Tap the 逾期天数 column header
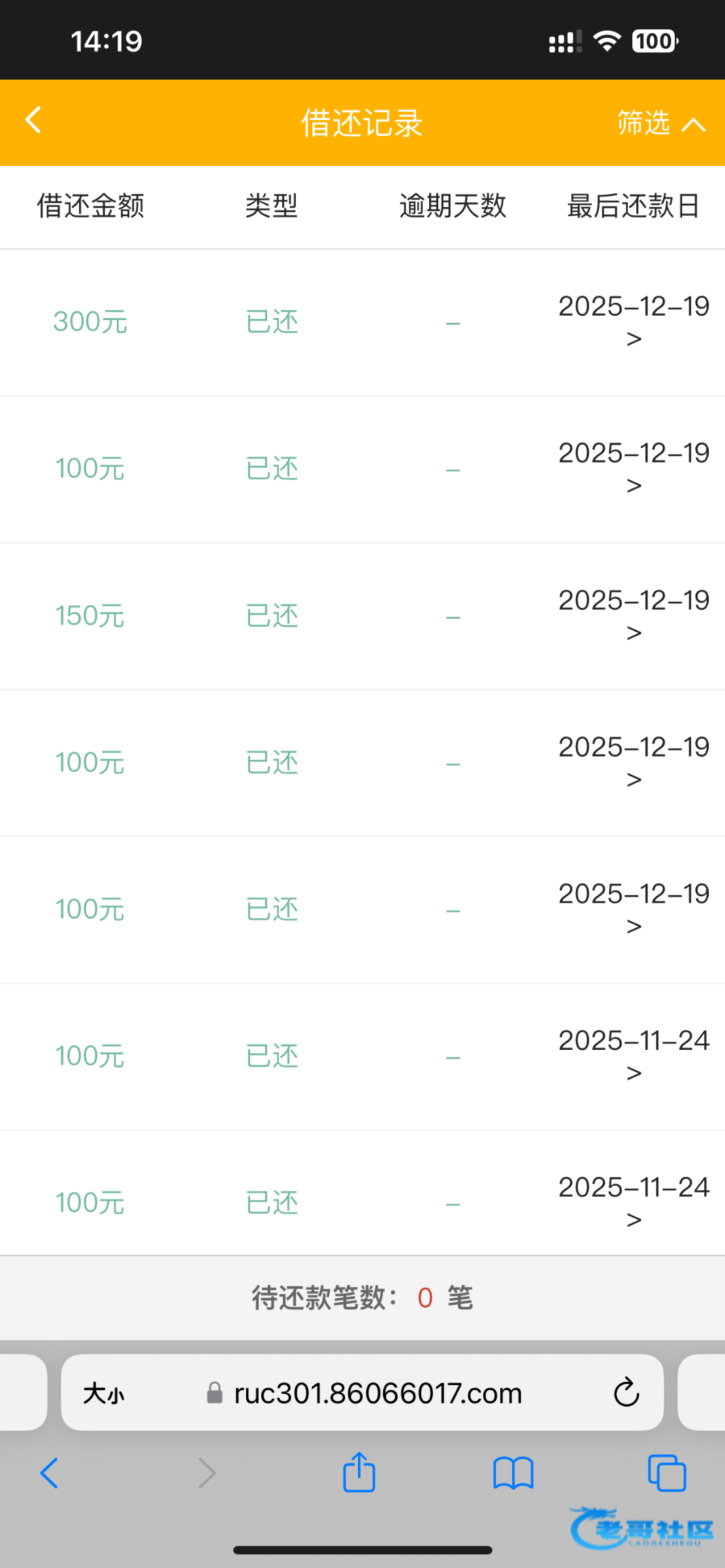 (x=453, y=206)
